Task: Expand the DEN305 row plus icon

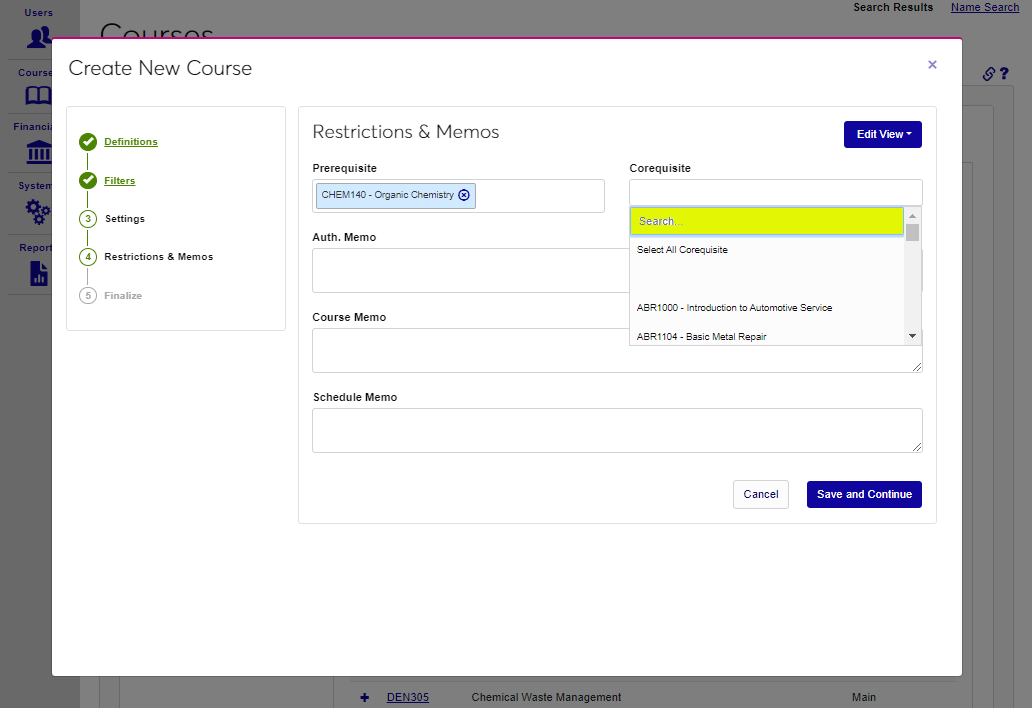Action: click(365, 697)
